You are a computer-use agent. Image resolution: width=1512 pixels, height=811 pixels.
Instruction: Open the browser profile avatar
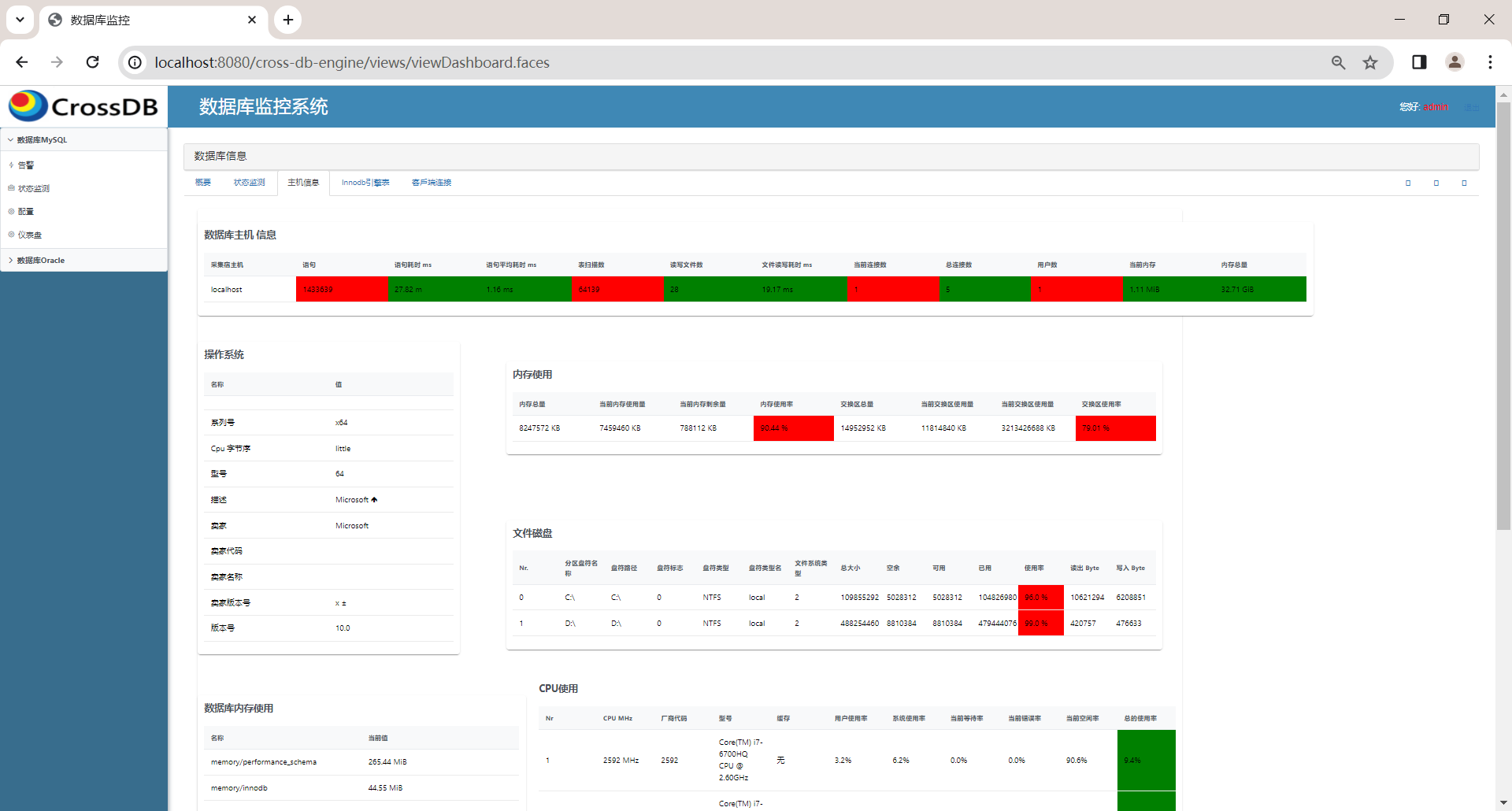[1455, 62]
